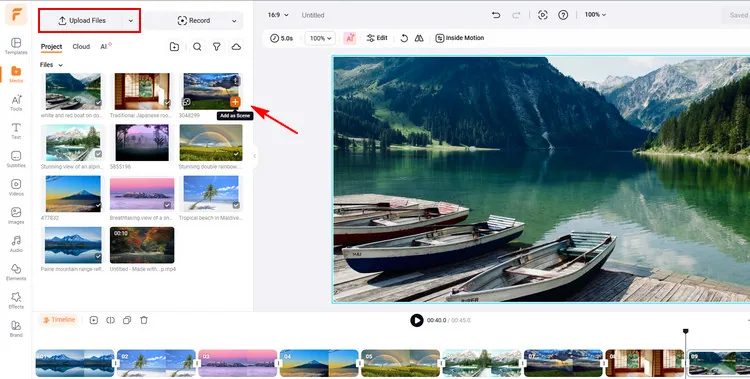This screenshot has height=379, width=750.
Task: Open the help question mark icon
Action: coord(563,15)
